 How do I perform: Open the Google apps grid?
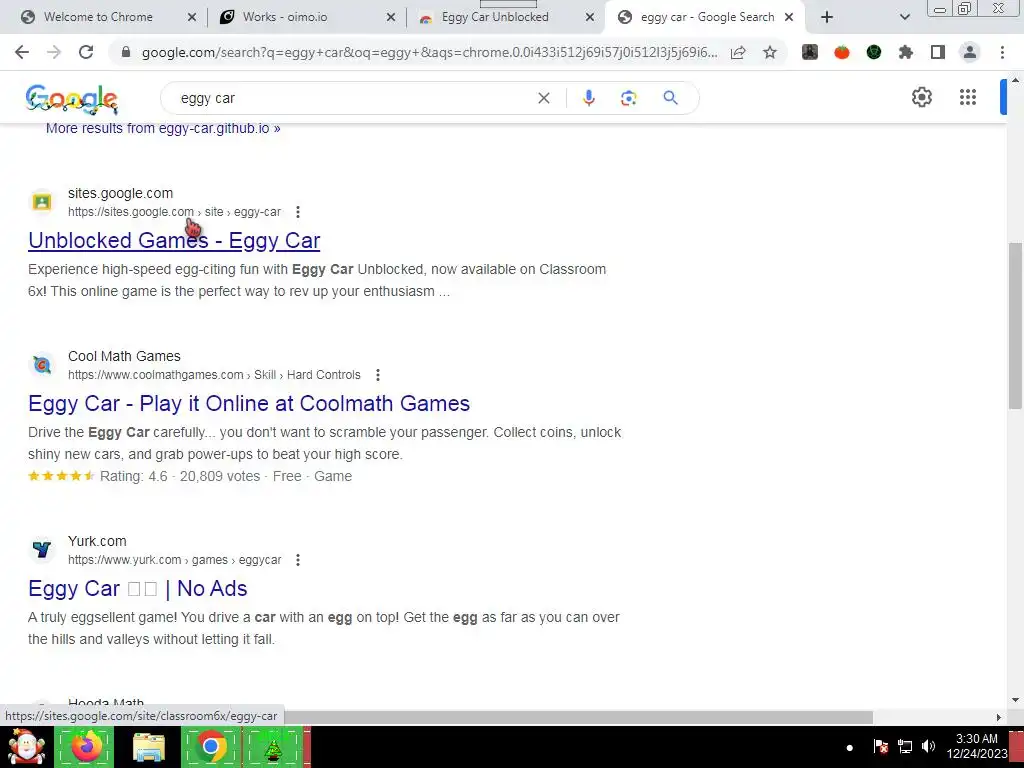968,97
